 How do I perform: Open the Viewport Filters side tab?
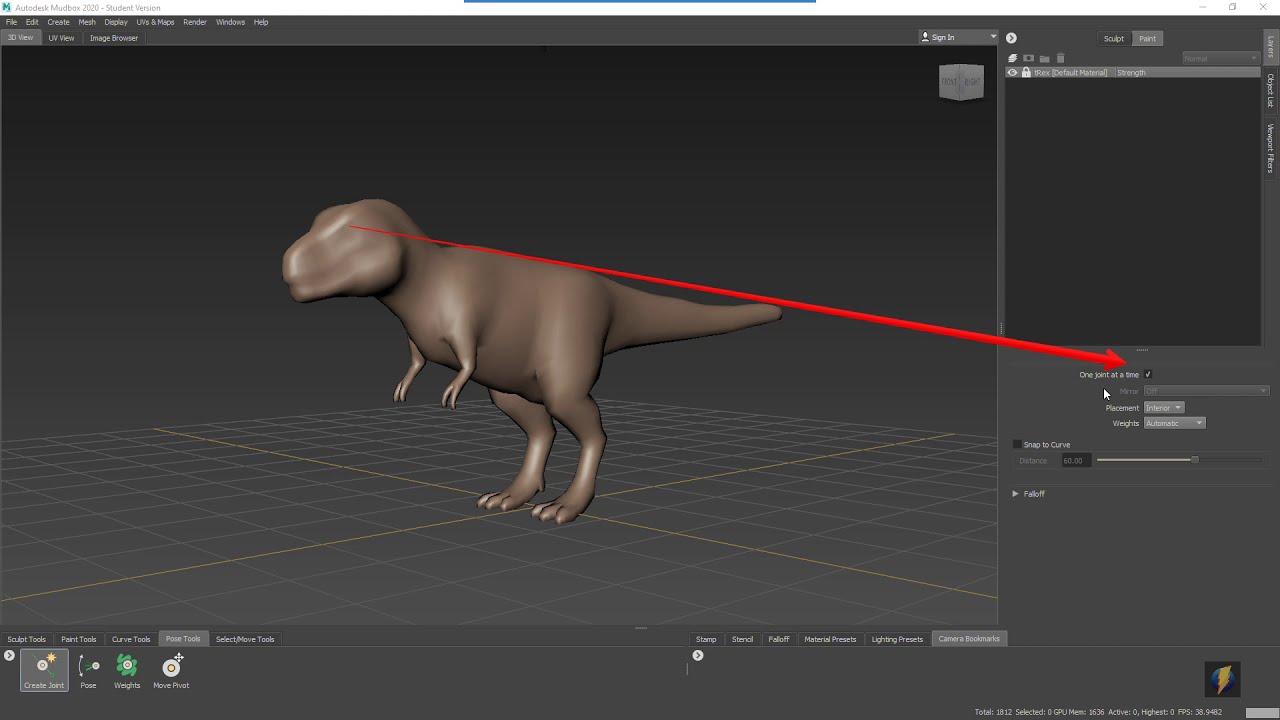[x=1271, y=149]
